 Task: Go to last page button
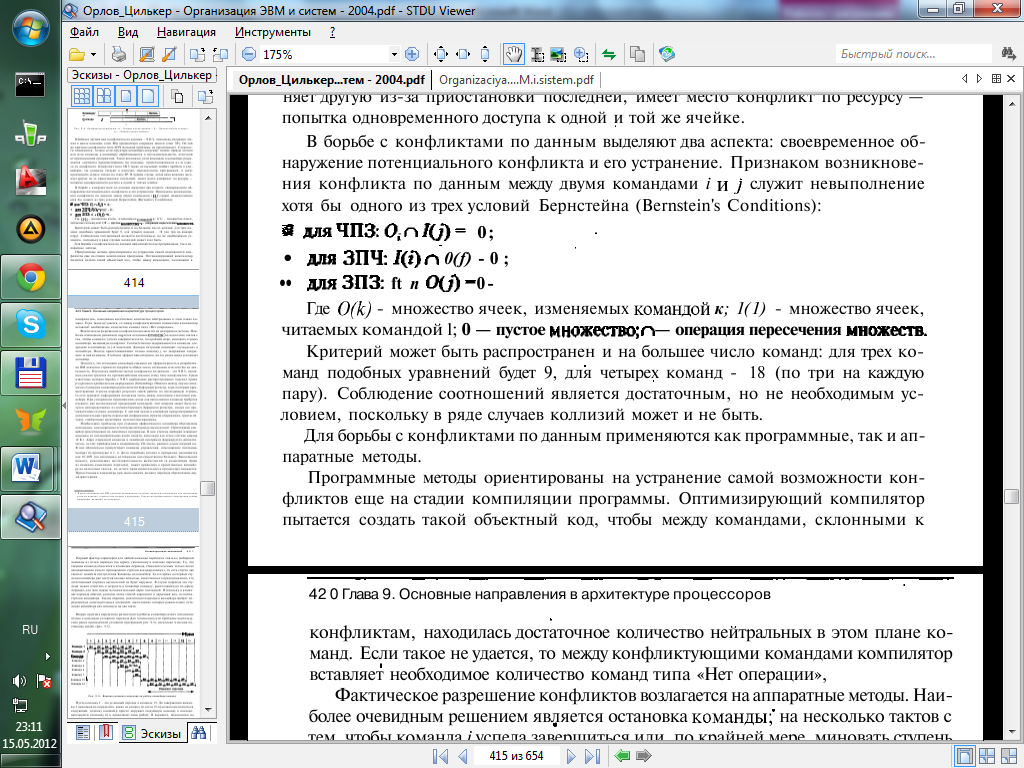[592, 756]
